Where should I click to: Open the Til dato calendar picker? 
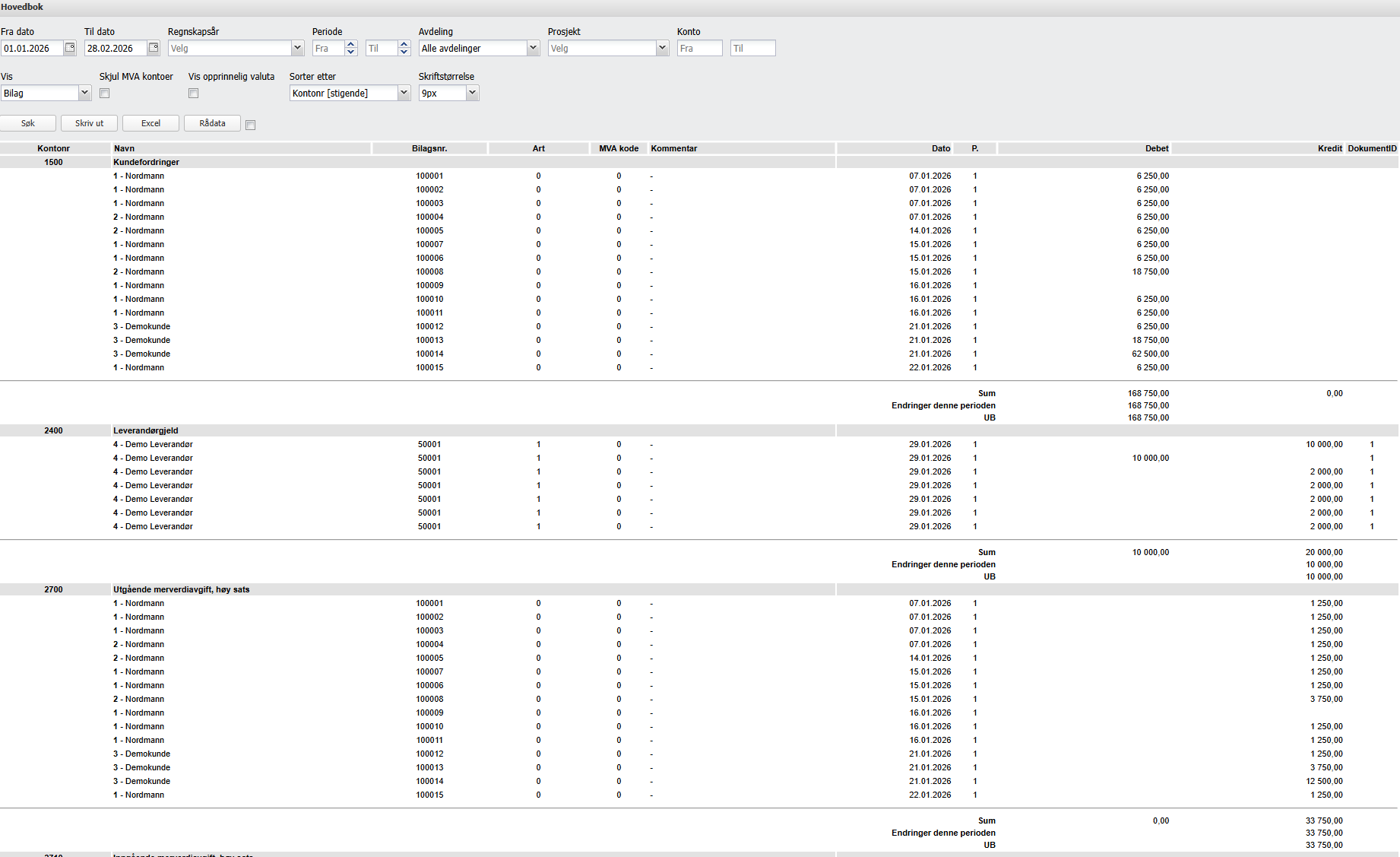click(x=154, y=48)
